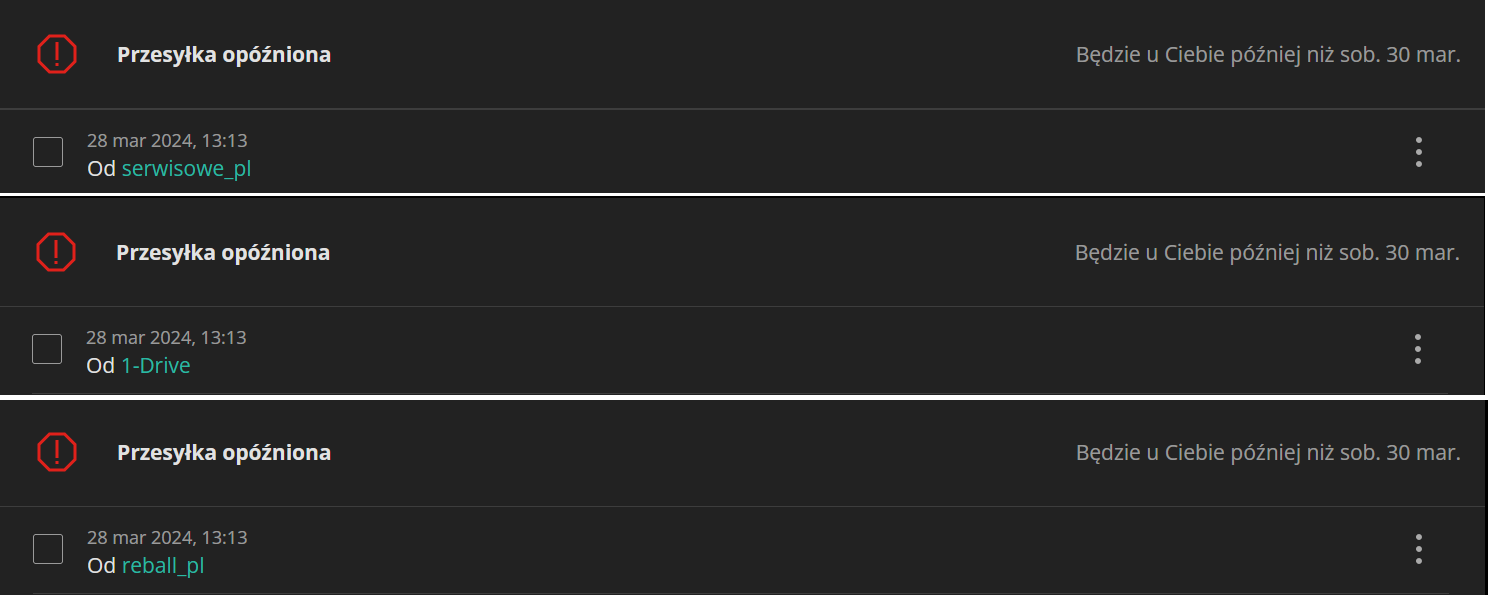The image size is (1489, 595).
Task: Open the three-dot menu for the reball_pl order
Action: coord(1418,549)
